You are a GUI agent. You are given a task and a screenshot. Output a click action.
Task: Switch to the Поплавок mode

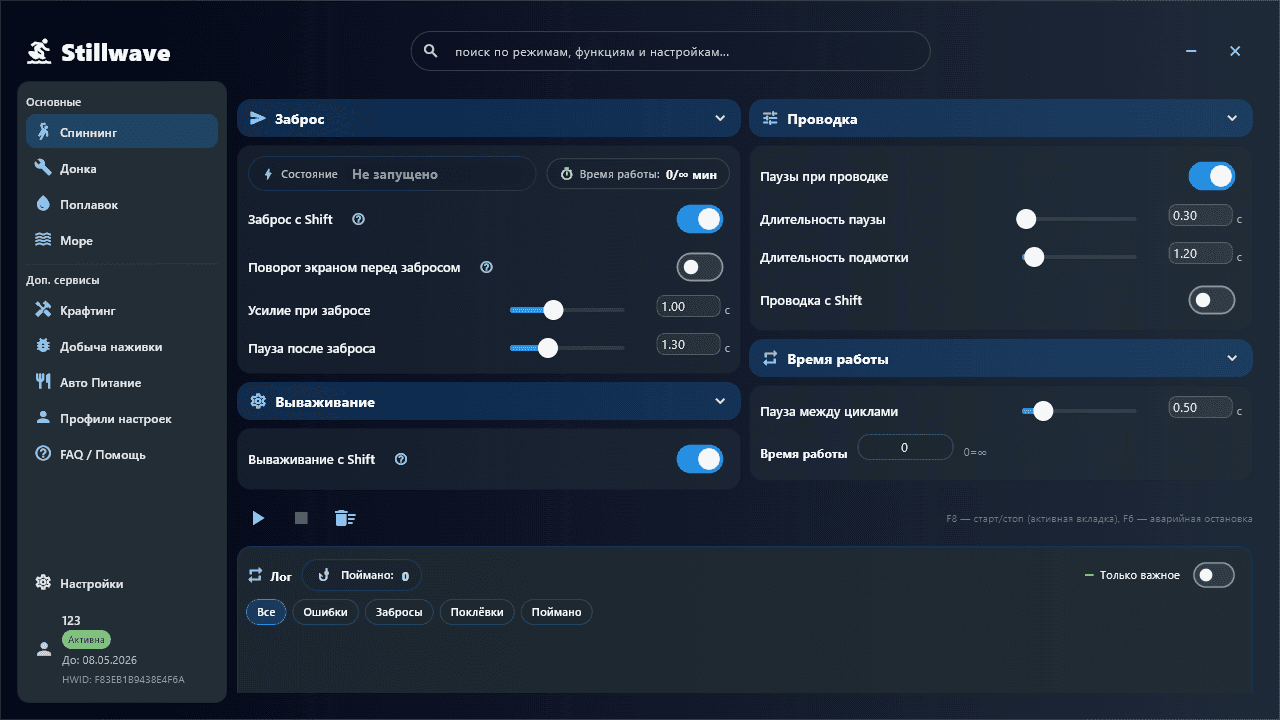pyautogui.click(x=121, y=204)
